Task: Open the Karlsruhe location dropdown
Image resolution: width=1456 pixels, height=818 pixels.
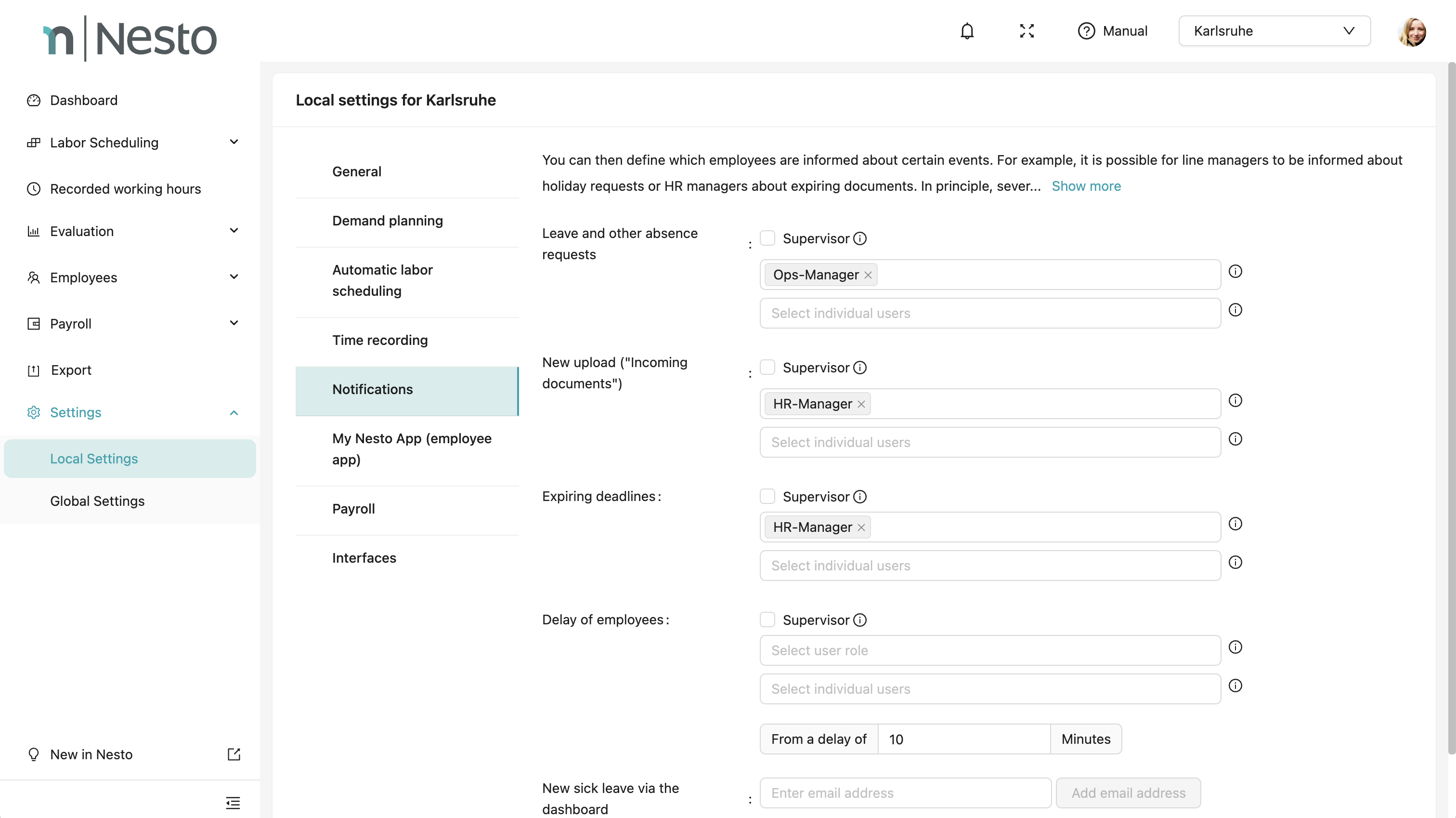Action: point(1274,30)
